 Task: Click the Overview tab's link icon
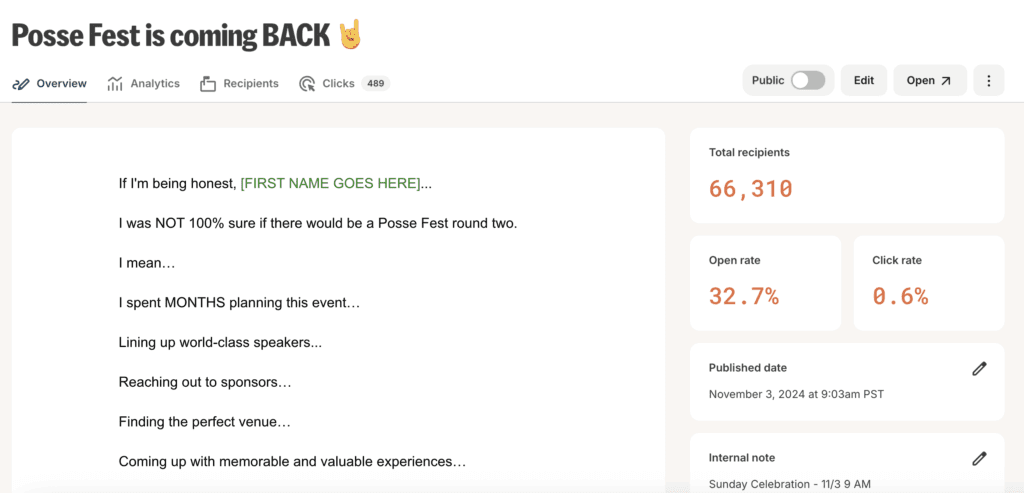[21, 84]
